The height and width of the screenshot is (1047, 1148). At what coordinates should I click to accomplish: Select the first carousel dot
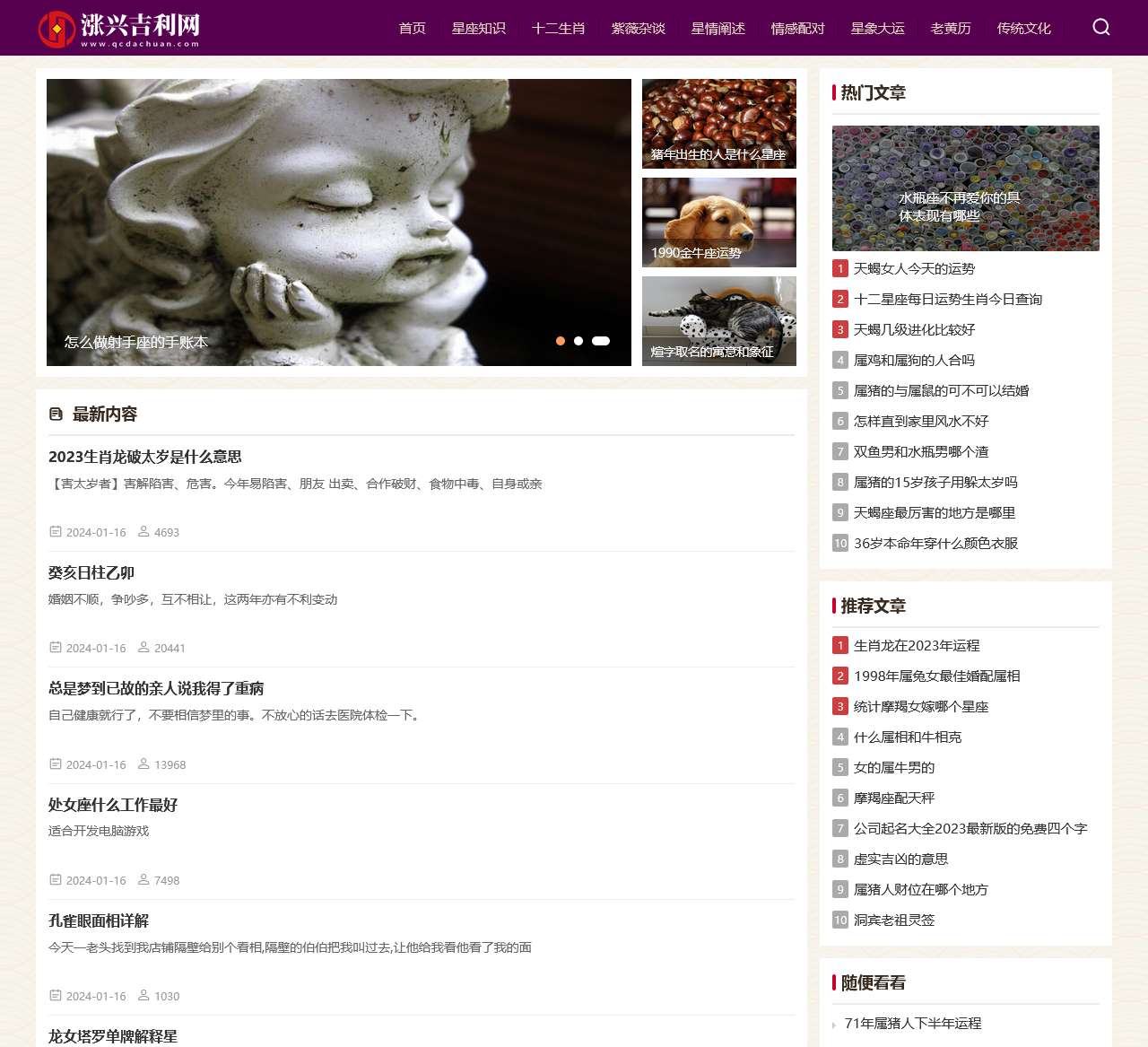[x=561, y=341]
